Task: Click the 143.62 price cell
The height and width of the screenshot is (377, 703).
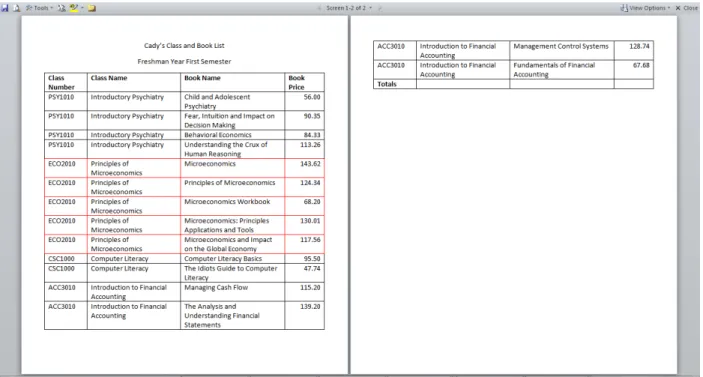Action: pyautogui.click(x=304, y=168)
